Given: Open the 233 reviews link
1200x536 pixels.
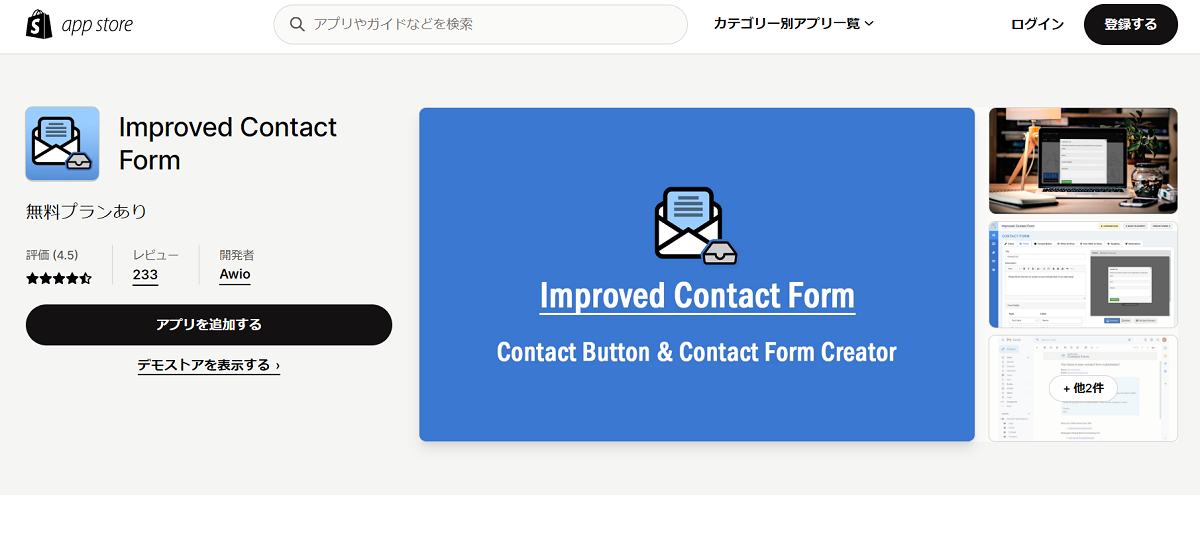Looking at the screenshot, I should point(145,275).
